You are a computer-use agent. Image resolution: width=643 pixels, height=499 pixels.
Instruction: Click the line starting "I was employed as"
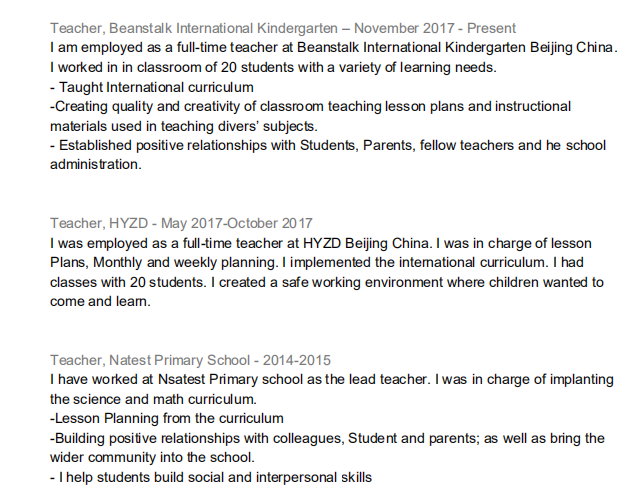tap(321, 243)
